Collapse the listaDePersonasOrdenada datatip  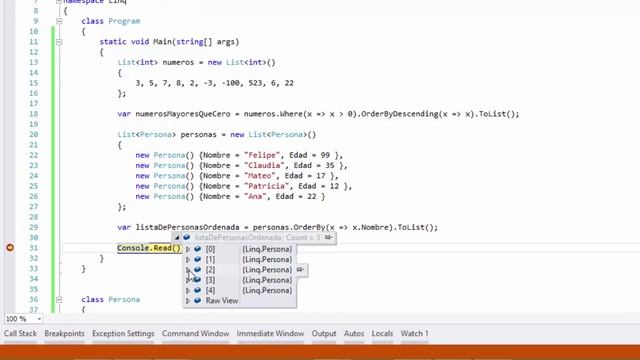point(177,237)
